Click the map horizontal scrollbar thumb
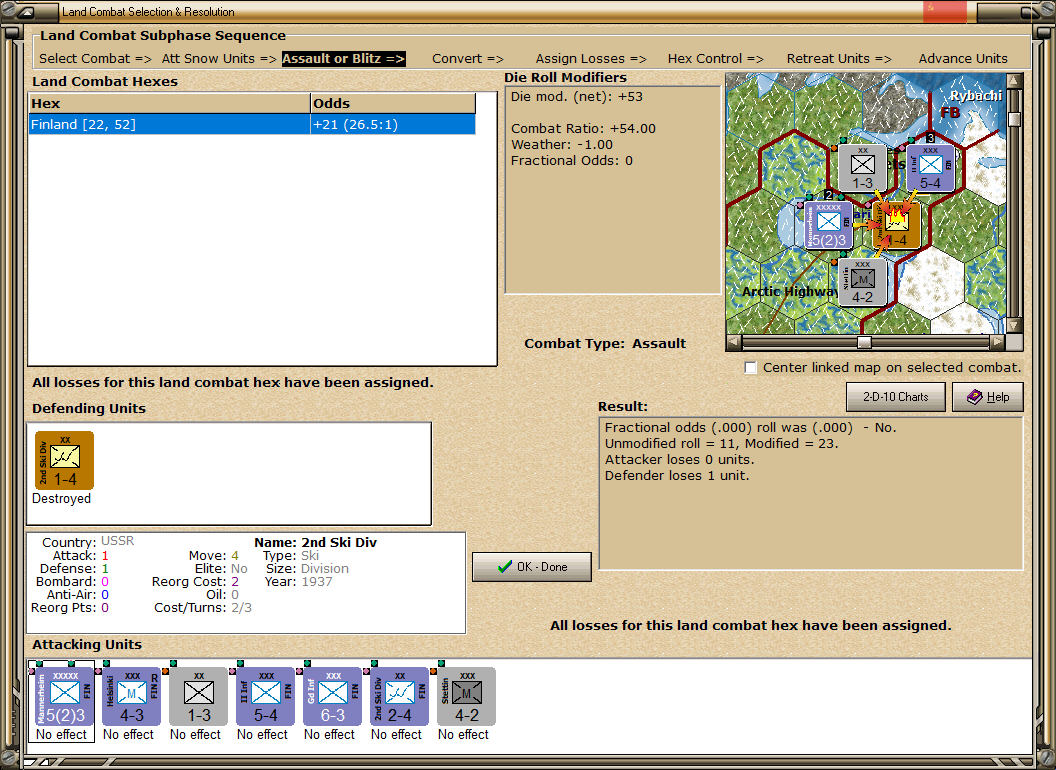1056x770 pixels. [x=864, y=342]
